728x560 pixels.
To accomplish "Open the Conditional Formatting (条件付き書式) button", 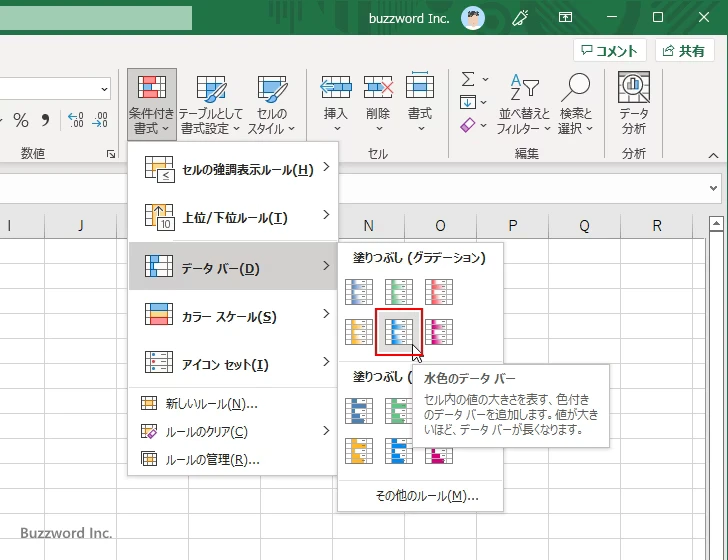I will [152, 104].
